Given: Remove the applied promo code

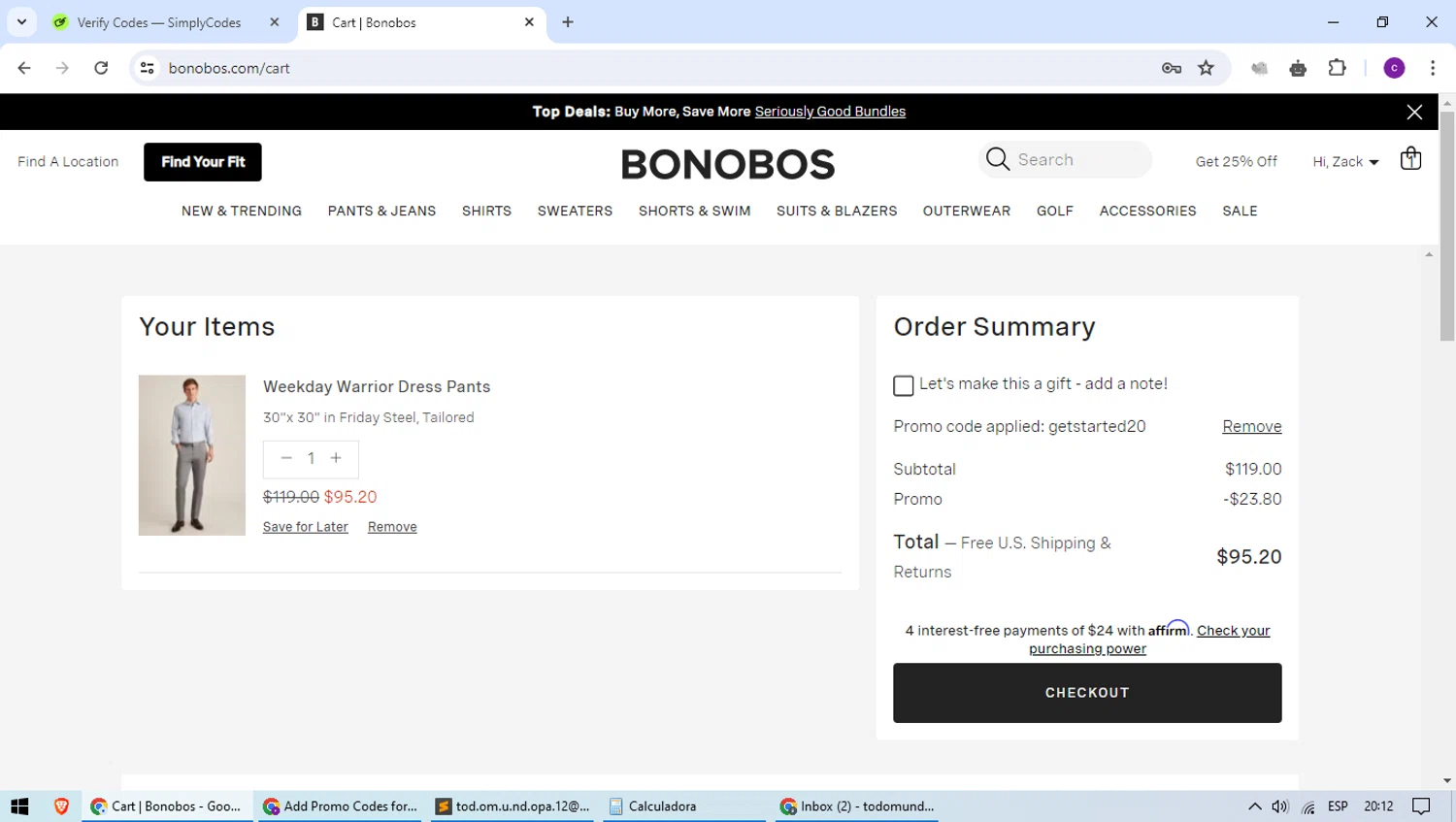Looking at the screenshot, I should click(1251, 426).
